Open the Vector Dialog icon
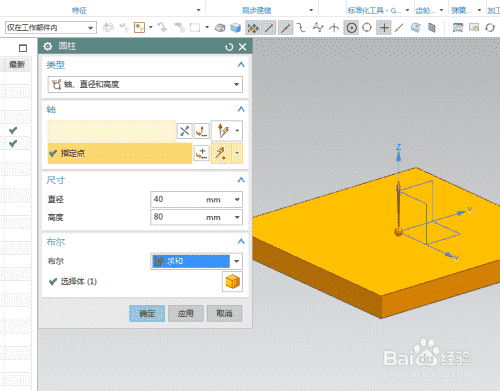The height and width of the screenshot is (391, 500). (x=202, y=131)
